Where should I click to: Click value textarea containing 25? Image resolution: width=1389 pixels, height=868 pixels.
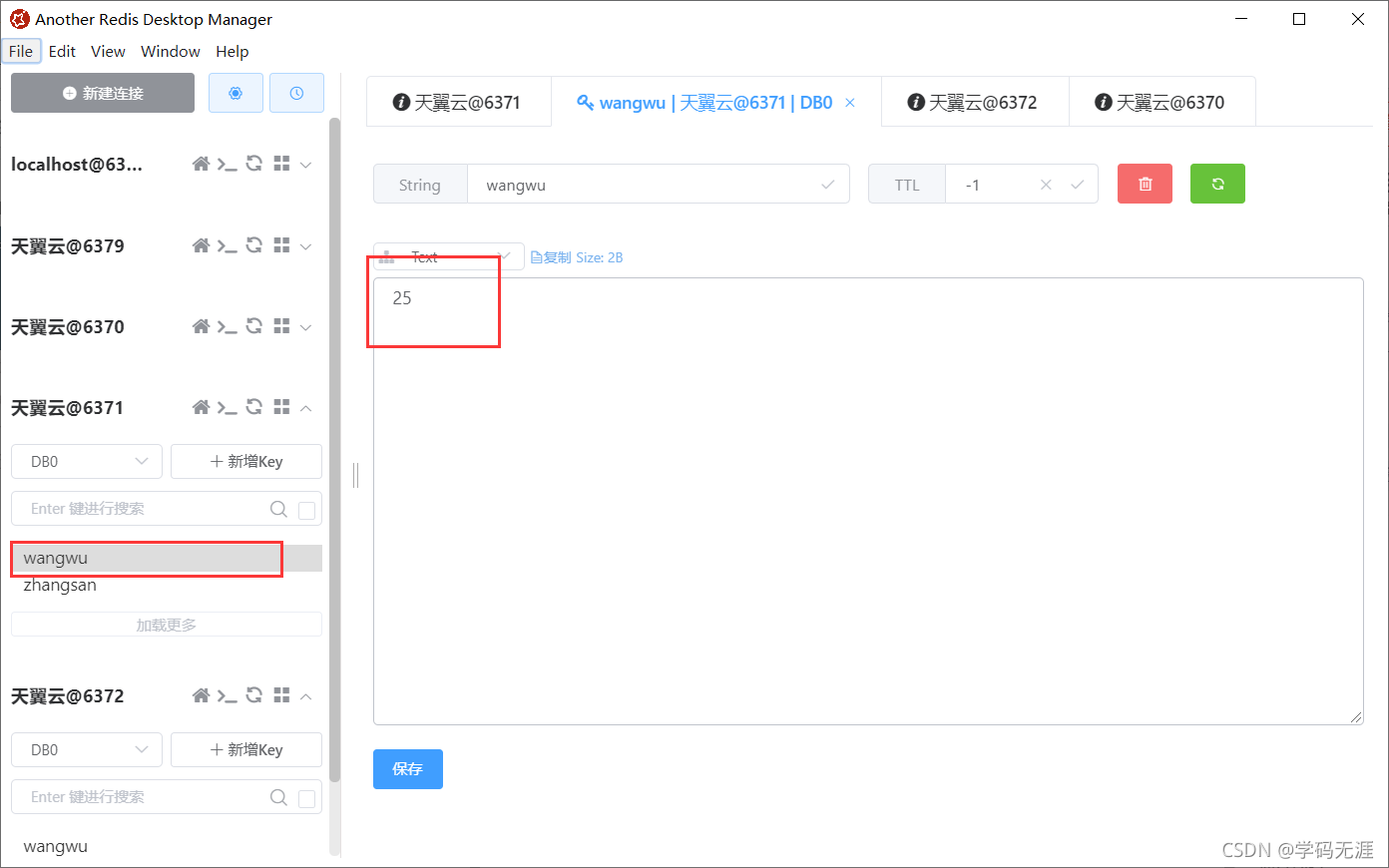(868, 501)
